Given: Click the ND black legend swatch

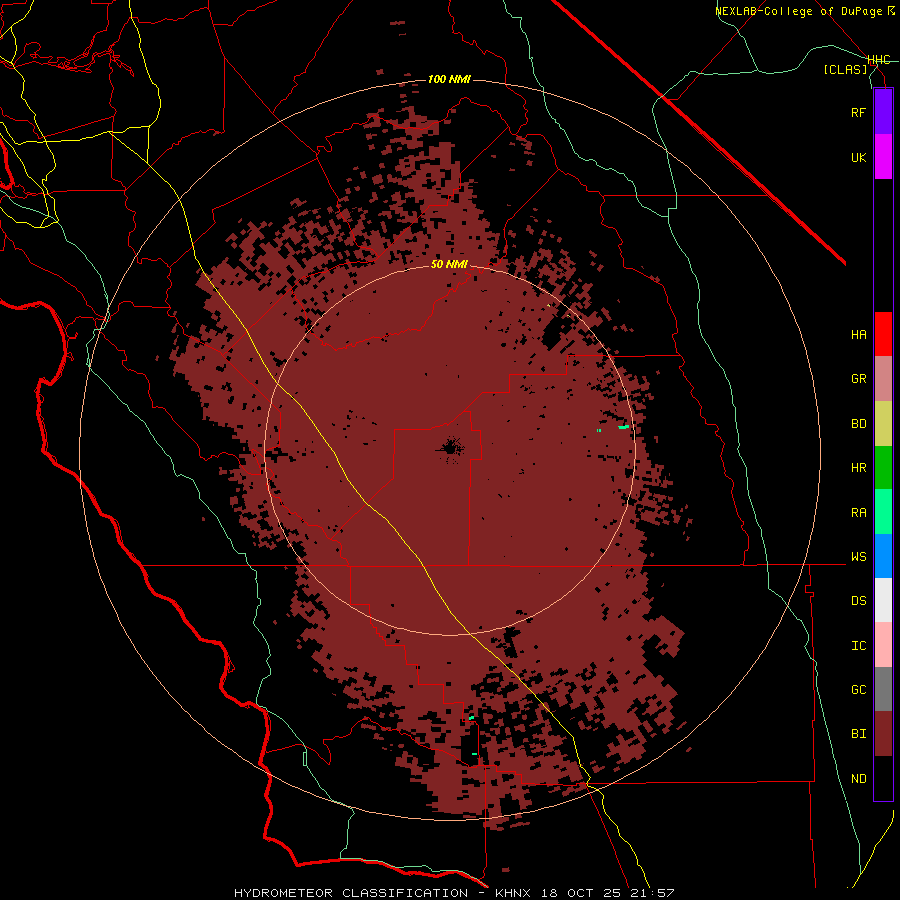Looking at the screenshot, I should pos(883,778).
